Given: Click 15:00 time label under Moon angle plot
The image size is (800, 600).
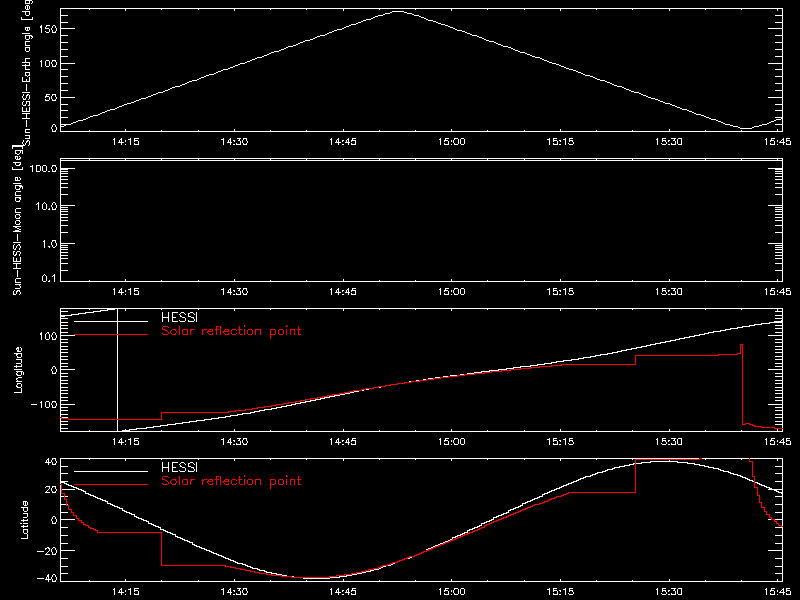Looking at the screenshot, I should tap(452, 291).
